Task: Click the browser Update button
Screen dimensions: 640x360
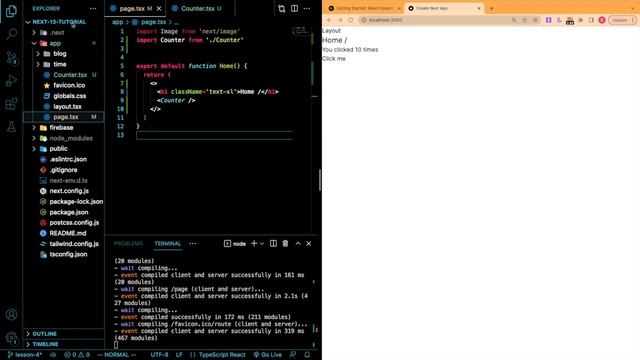Action: [x=622, y=20]
